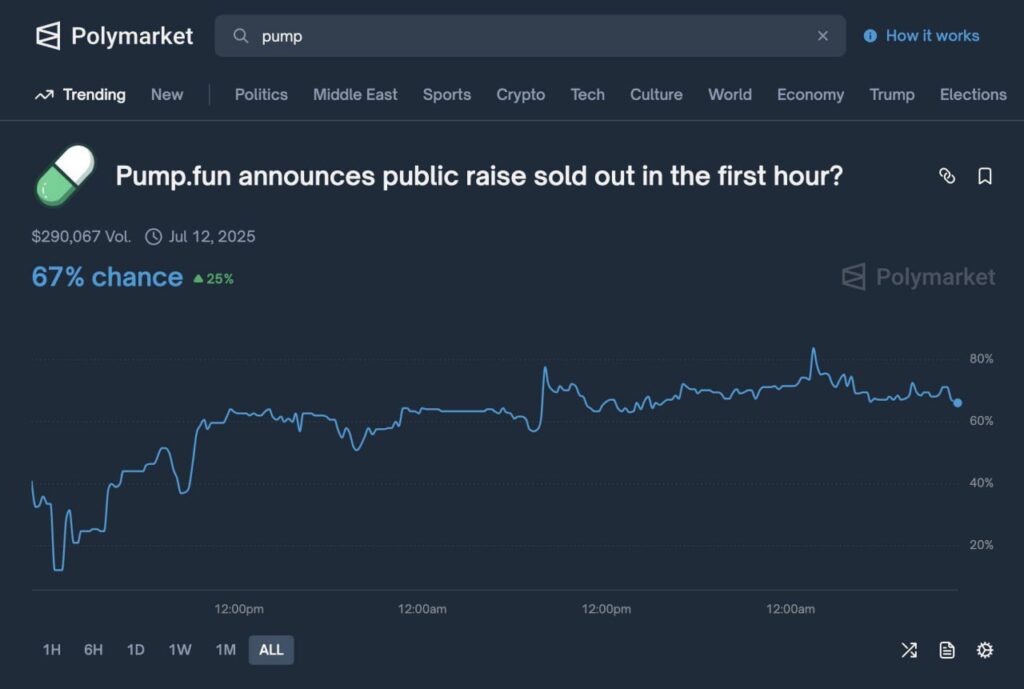This screenshot has width=1024, height=689.
Task: Open the market title link
Action: 478,176
